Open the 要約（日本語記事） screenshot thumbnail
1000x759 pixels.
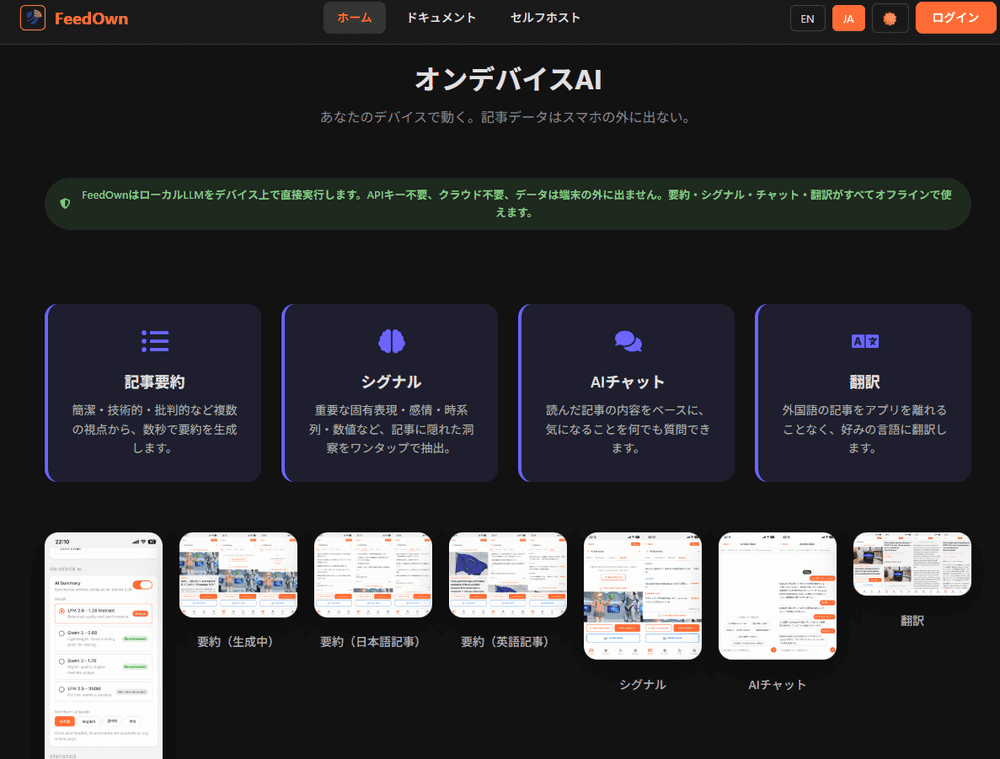(x=373, y=575)
